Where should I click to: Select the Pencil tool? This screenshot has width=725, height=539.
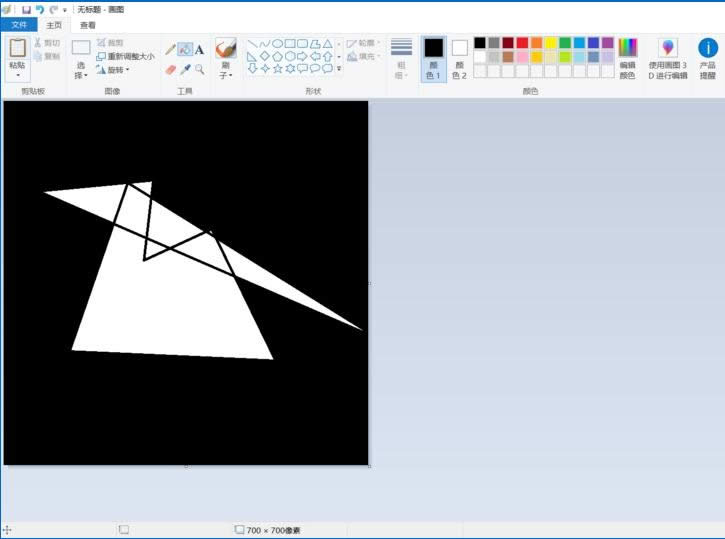coord(170,49)
